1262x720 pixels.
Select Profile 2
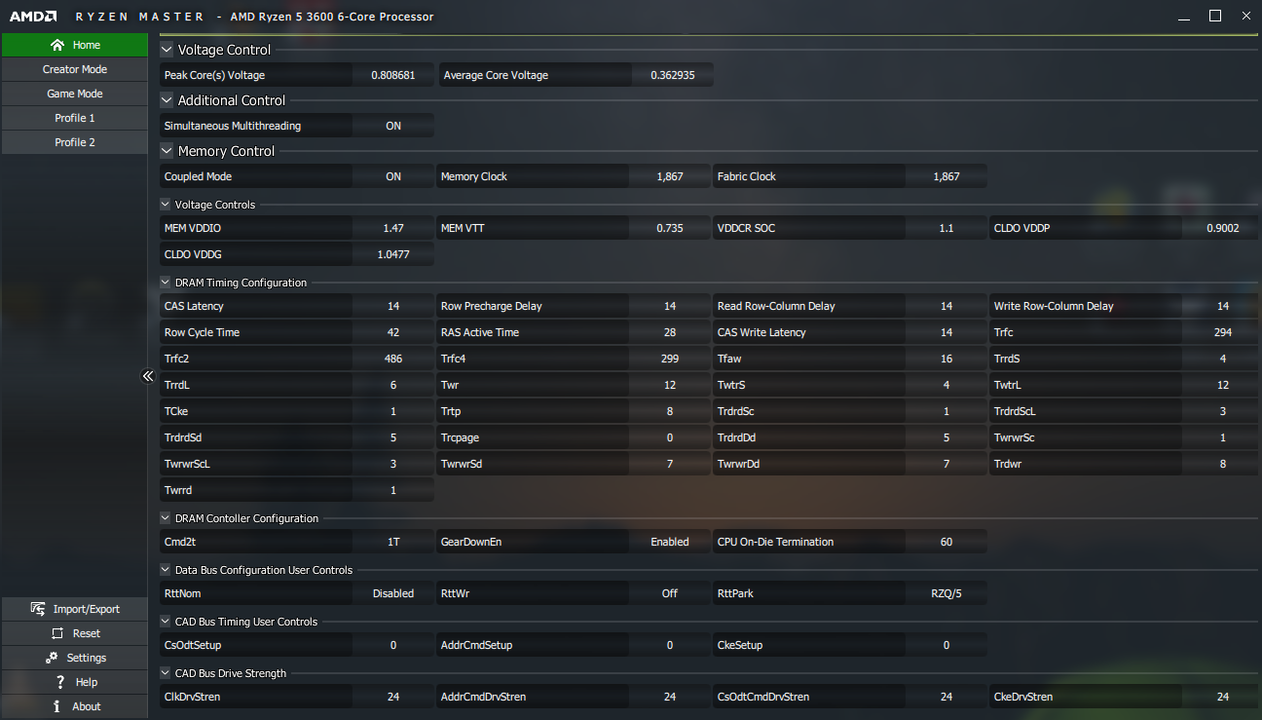coord(75,142)
